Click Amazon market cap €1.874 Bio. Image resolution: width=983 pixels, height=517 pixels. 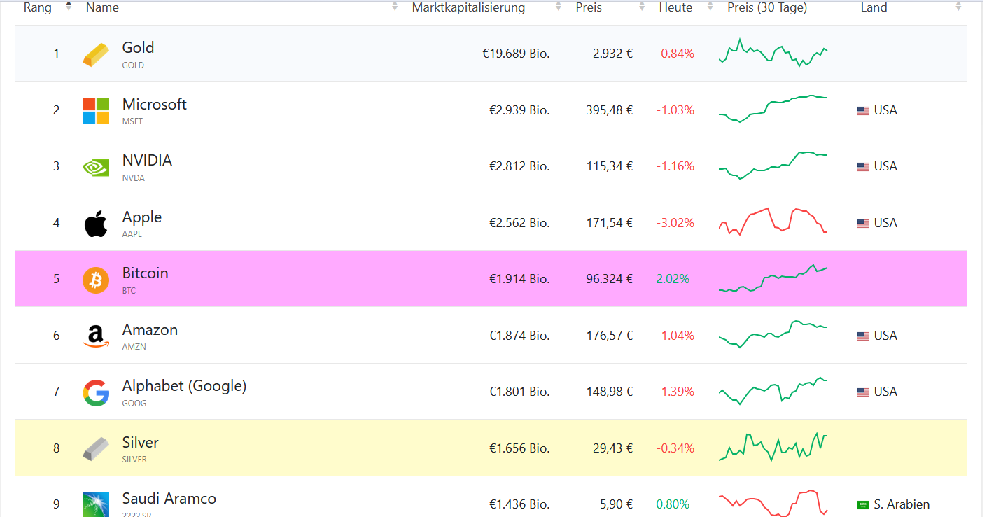coord(519,336)
